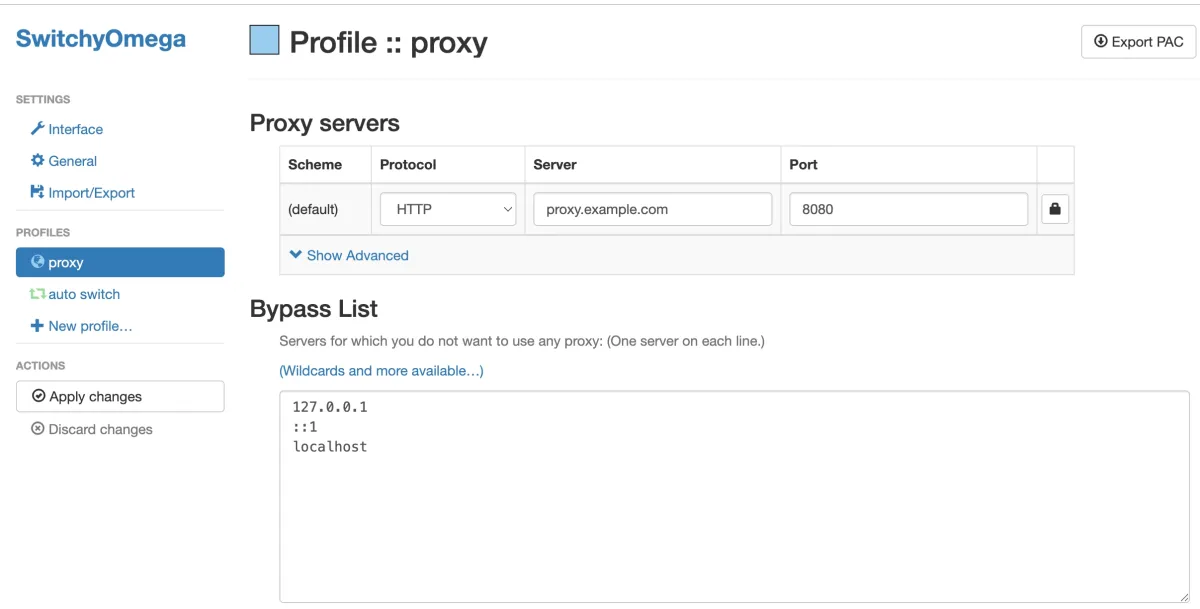Screen dimensions: 1200x609
Task: Open the profile color swatch next to title
Action: click(264, 40)
